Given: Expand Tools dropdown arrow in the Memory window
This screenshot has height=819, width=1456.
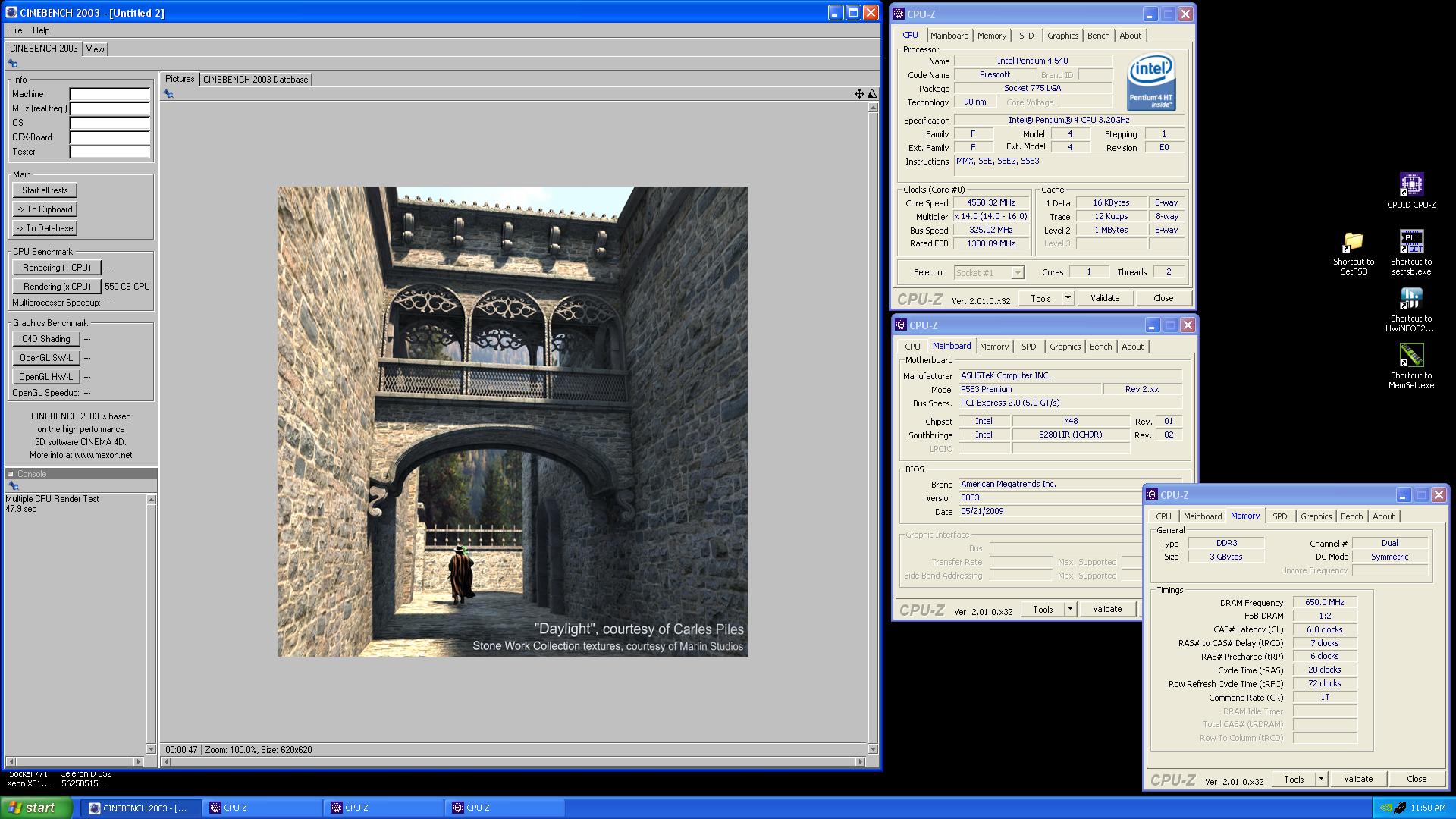Looking at the screenshot, I should click(1321, 779).
